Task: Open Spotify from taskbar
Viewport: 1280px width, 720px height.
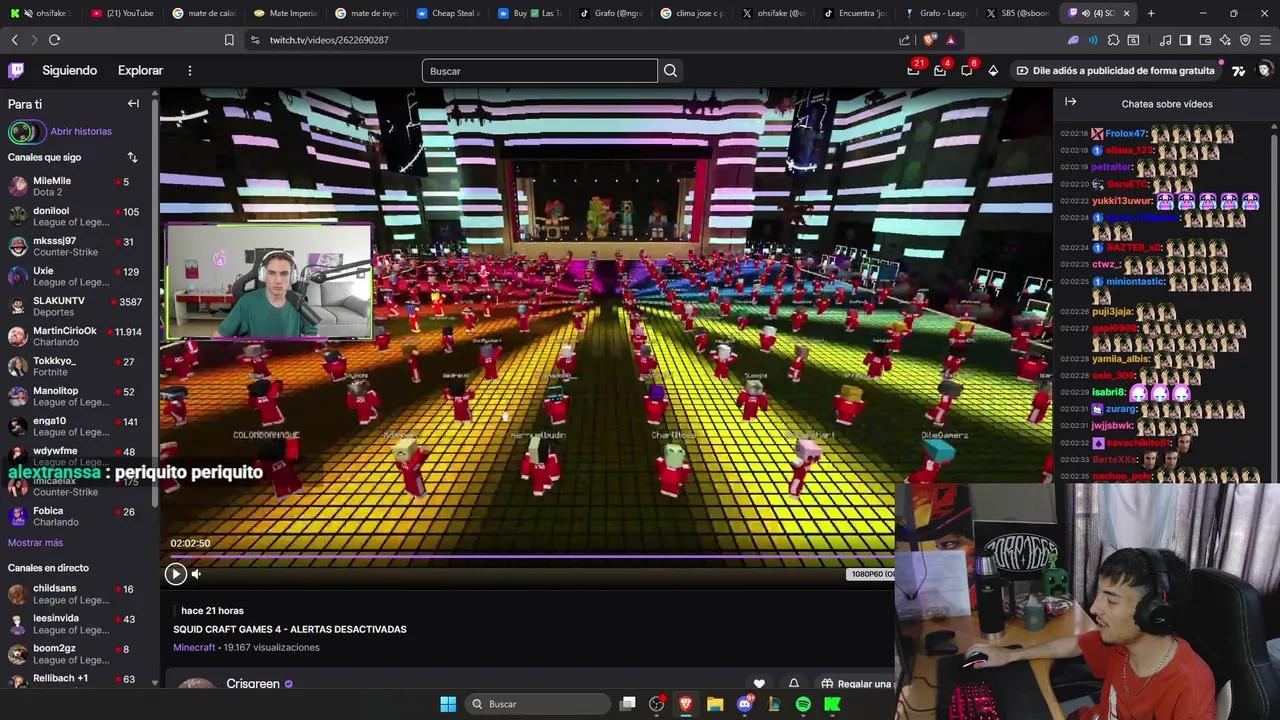Action: click(x=803, y=704)
